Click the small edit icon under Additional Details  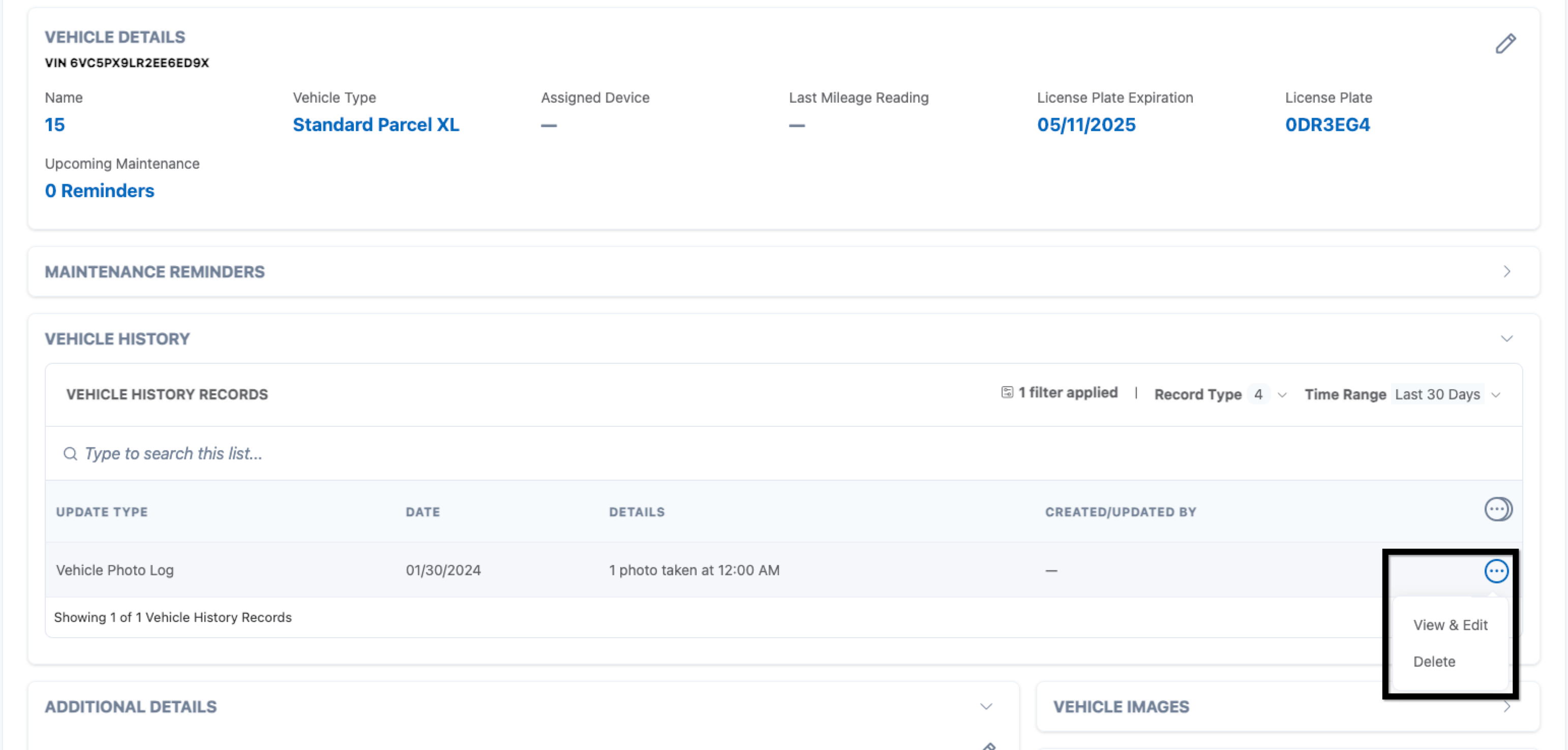989,746
